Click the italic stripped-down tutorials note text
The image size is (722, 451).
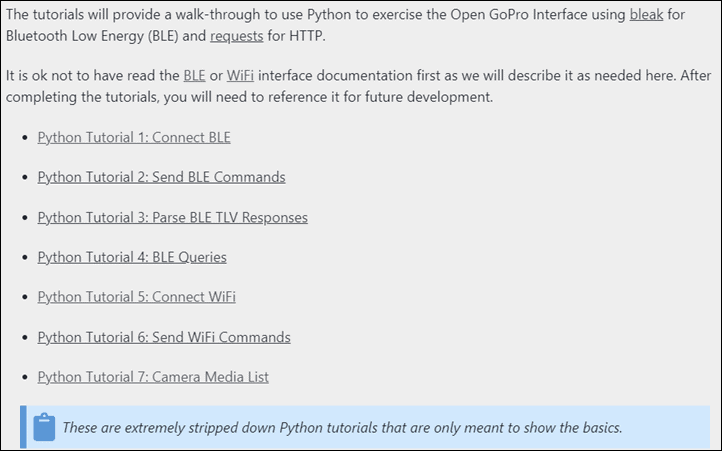(x=342, y=428)
